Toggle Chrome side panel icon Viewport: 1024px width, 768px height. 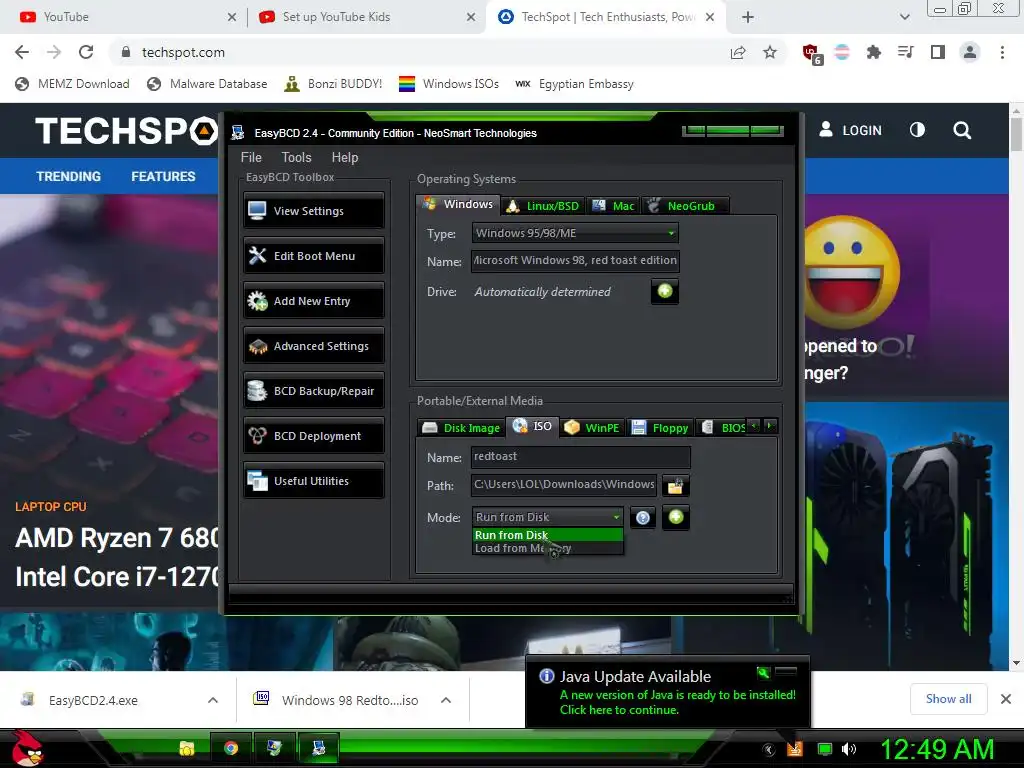(x=938, y=52)
